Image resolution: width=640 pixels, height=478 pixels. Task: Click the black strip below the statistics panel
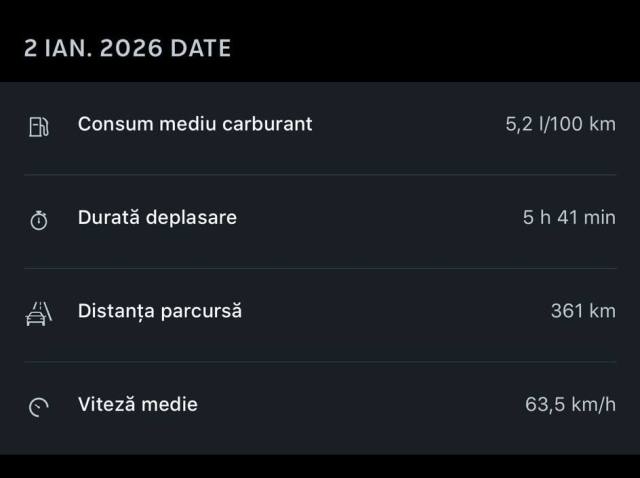[320, 466]
